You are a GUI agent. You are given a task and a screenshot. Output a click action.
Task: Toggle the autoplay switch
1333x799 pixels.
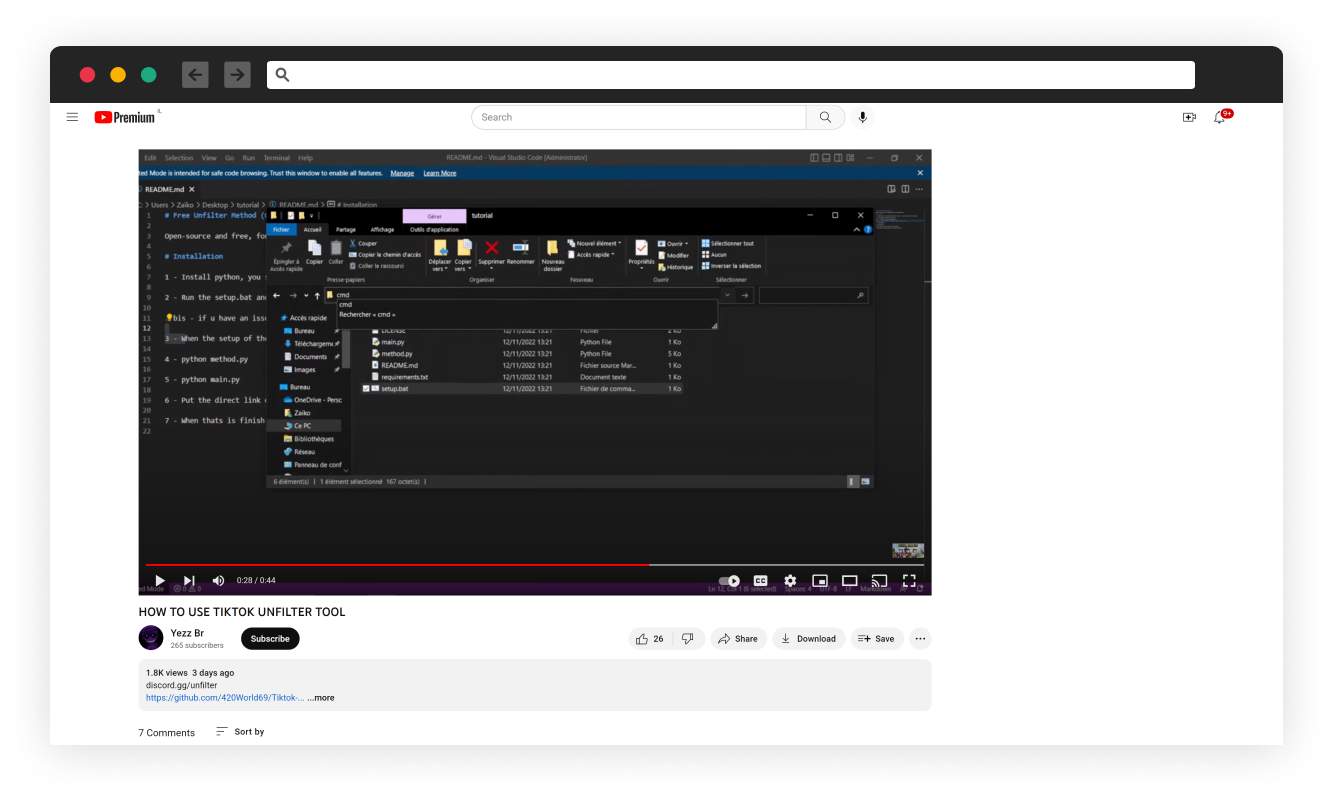[x=730, y=580]
